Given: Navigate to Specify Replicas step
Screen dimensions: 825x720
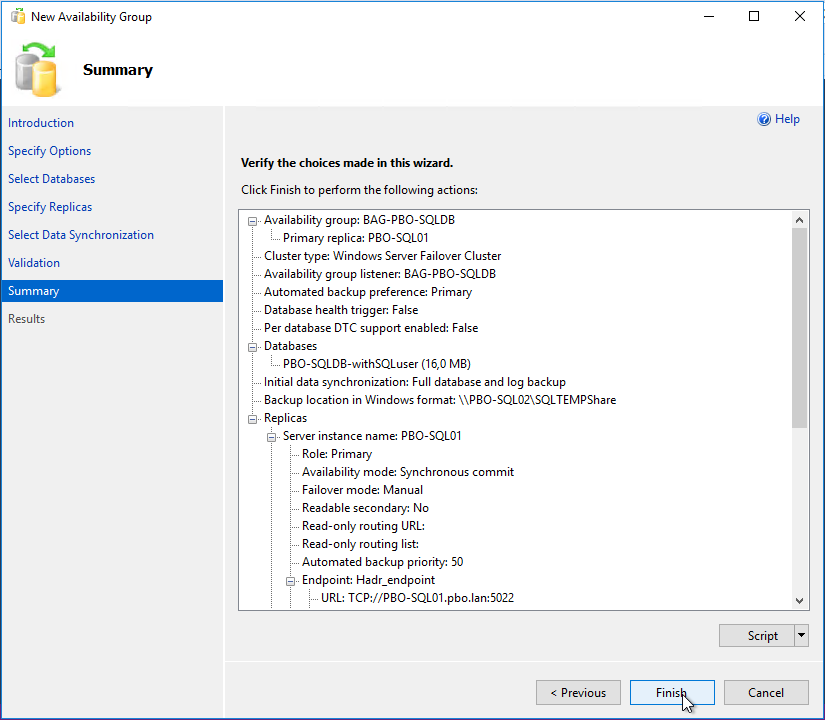Looking at the screenshot, I should coord(50,207).
